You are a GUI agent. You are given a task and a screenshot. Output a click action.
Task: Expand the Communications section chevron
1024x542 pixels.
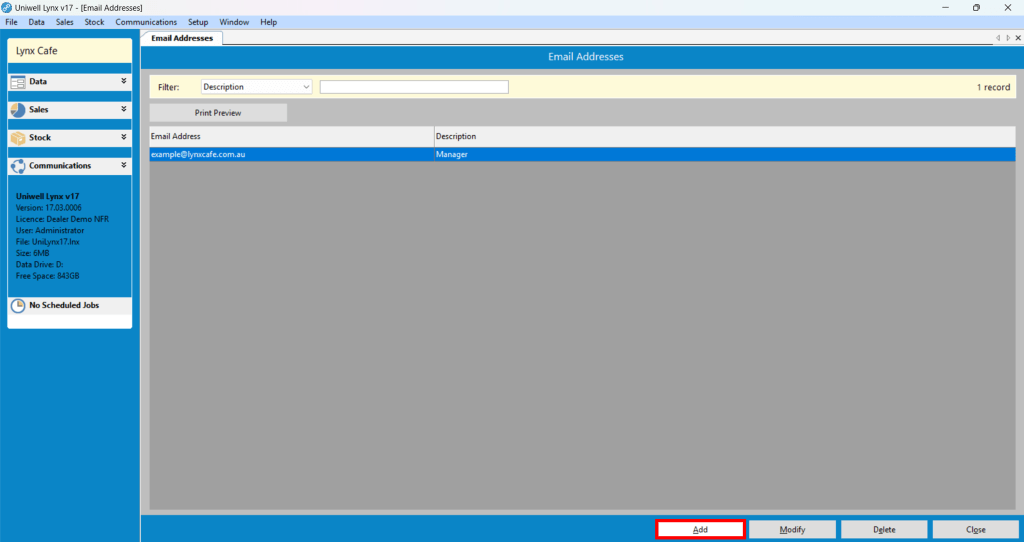(x=123, y=165)
